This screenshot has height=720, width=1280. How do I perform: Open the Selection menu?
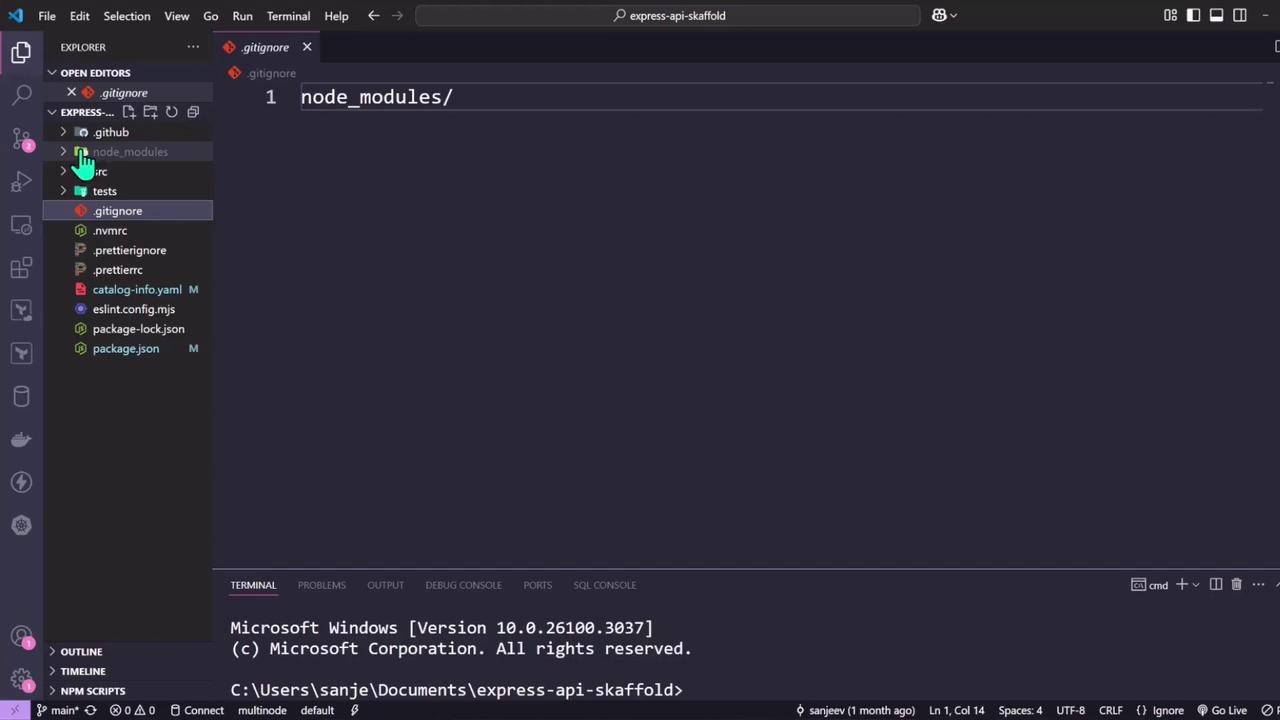[127, 16]
